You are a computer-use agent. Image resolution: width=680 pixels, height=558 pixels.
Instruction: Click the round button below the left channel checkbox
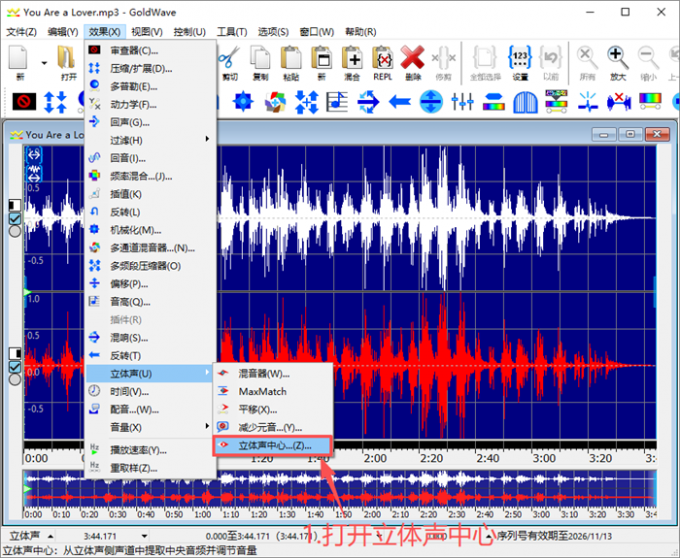pyautogui.click(x=15, y=231)
